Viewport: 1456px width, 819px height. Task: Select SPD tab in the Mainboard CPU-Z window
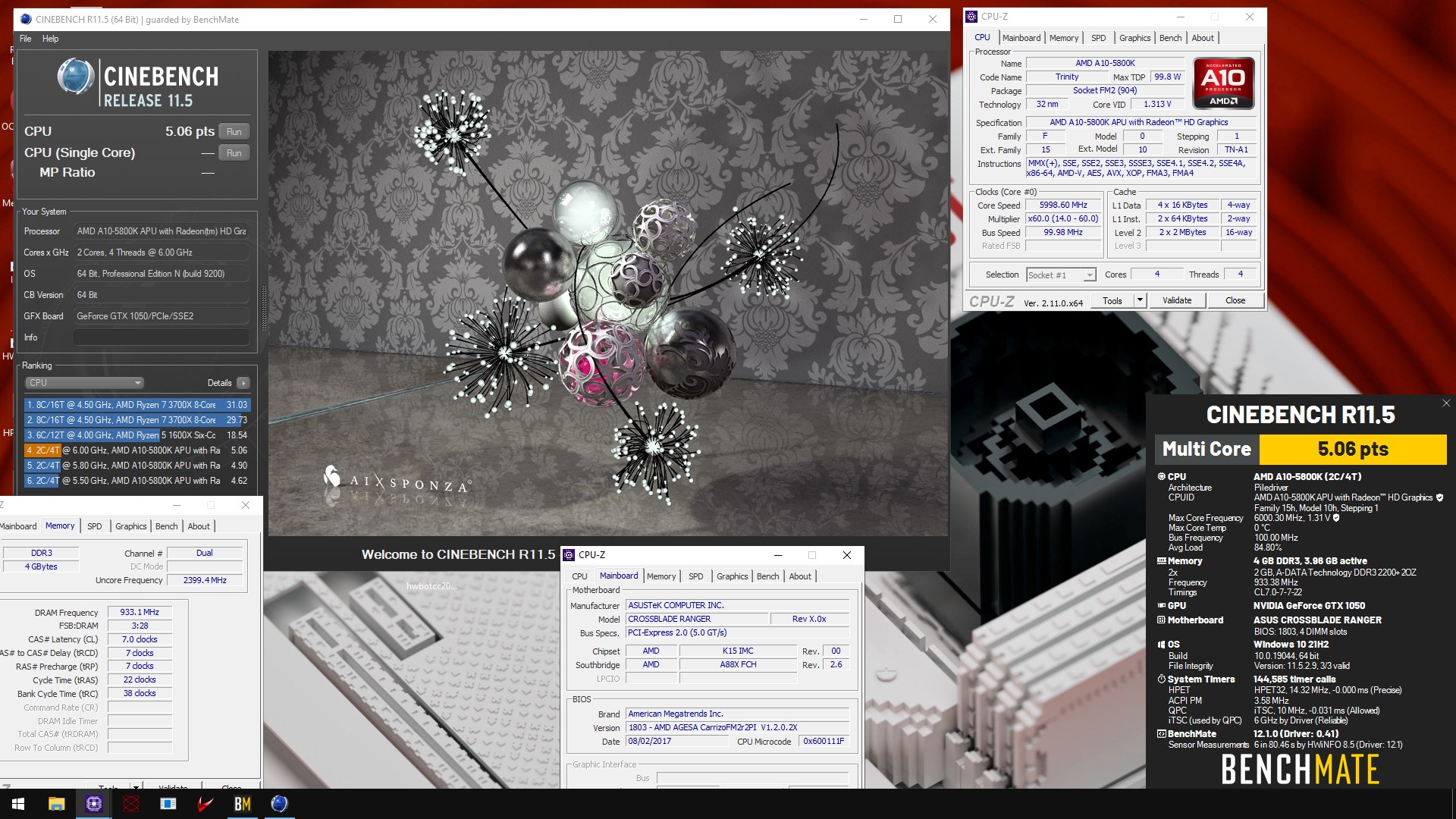[695, 576]
